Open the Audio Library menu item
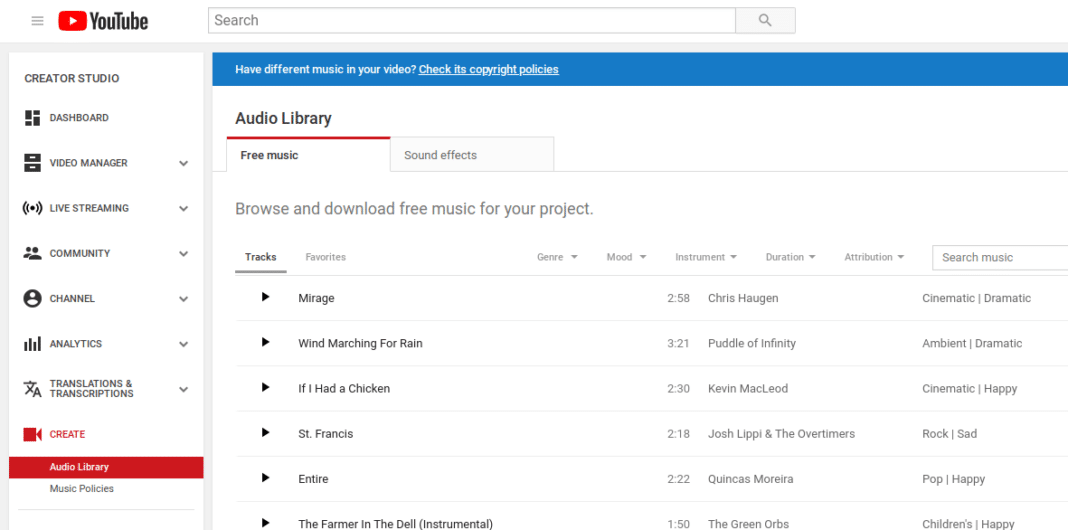The image size is (1068, 530). pyautogui.click(x=106, y=467)
